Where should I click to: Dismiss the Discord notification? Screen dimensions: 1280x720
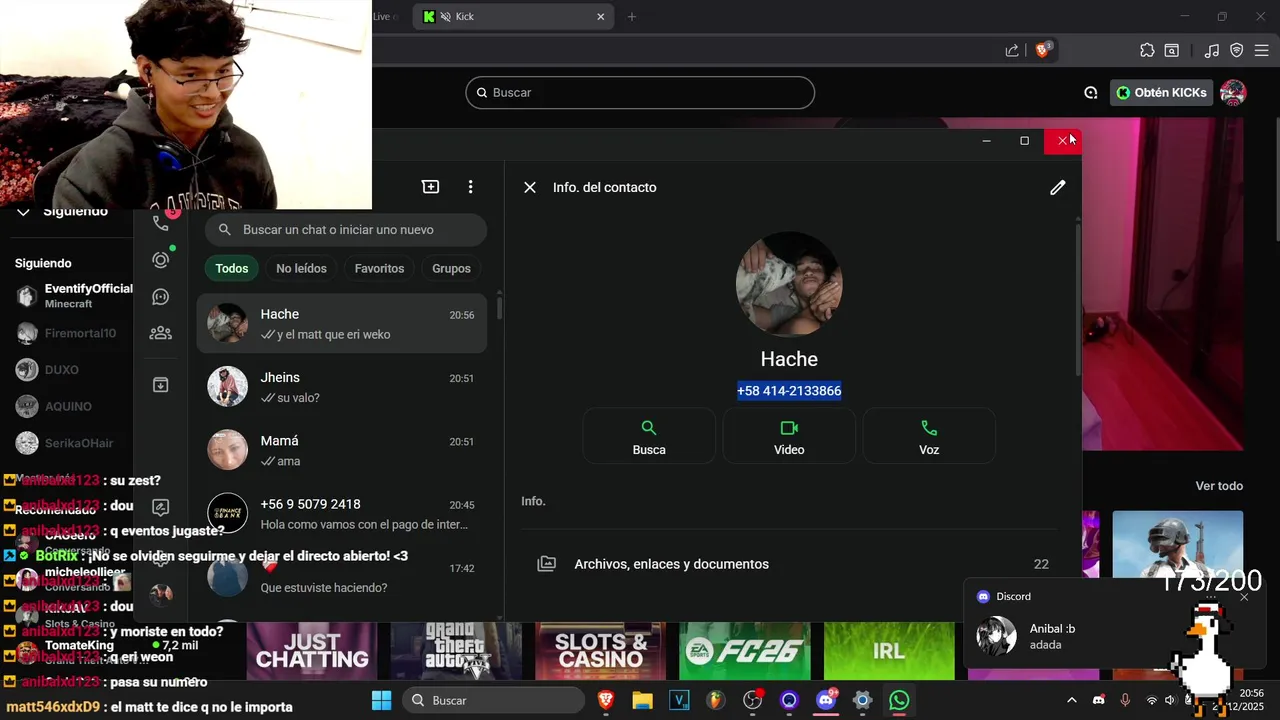[x=1244, y=597]
